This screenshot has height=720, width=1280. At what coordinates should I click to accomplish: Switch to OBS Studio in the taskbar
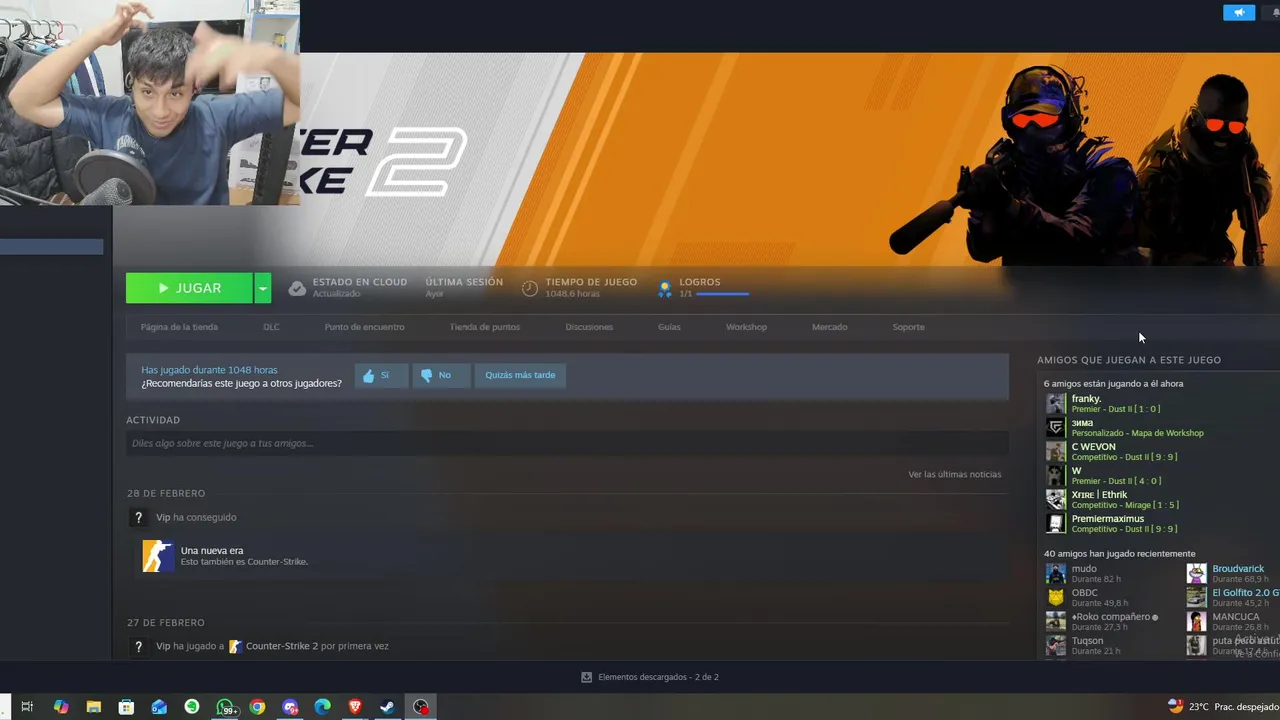click(421, 707)
